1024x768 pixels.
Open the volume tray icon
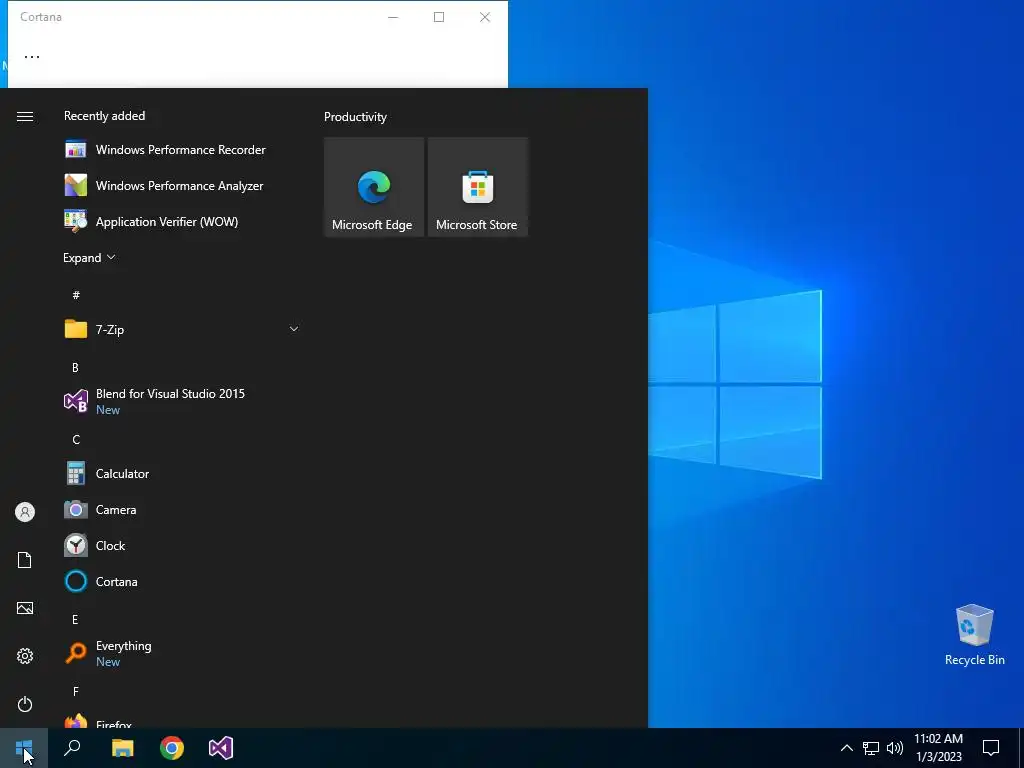[x=895, y=748]
